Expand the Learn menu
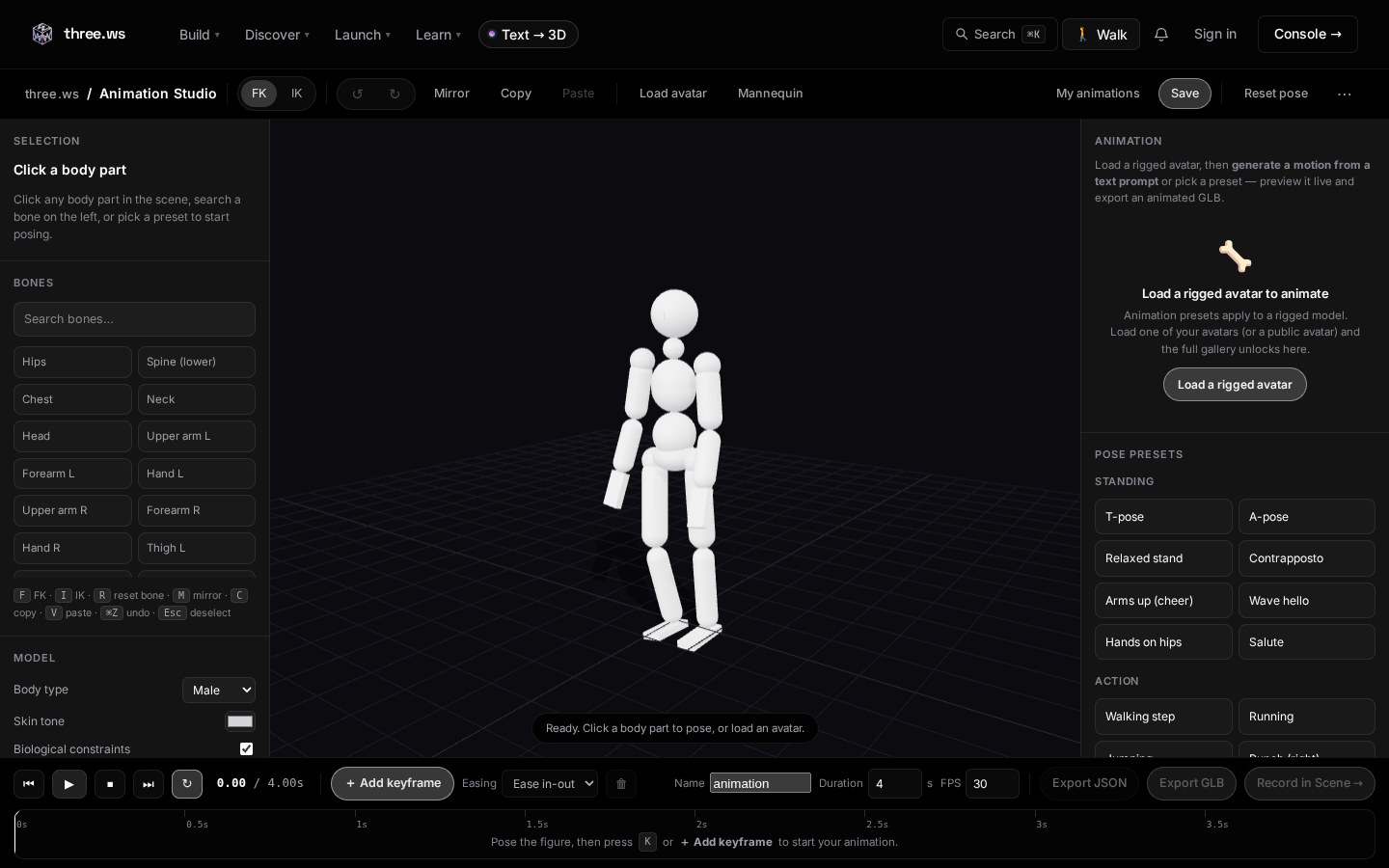 438,35
